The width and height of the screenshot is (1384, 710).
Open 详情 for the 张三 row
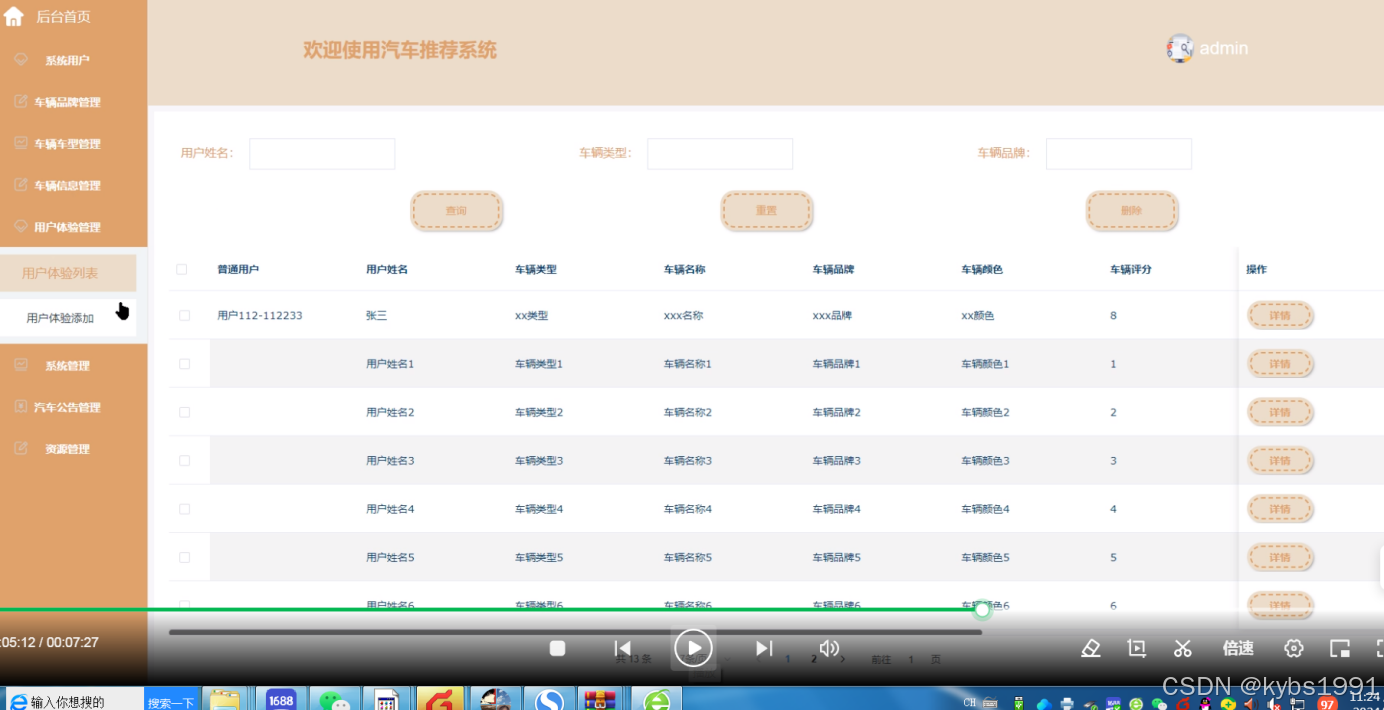(1280, 315)
